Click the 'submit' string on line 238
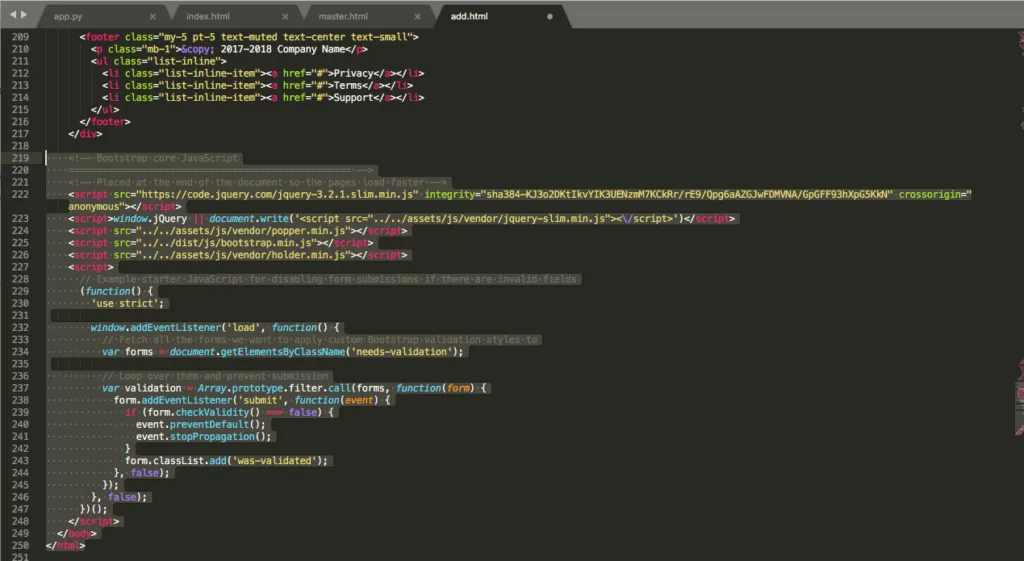The width and height of the screenshot is (1024, 561). [x=263, y=400]
